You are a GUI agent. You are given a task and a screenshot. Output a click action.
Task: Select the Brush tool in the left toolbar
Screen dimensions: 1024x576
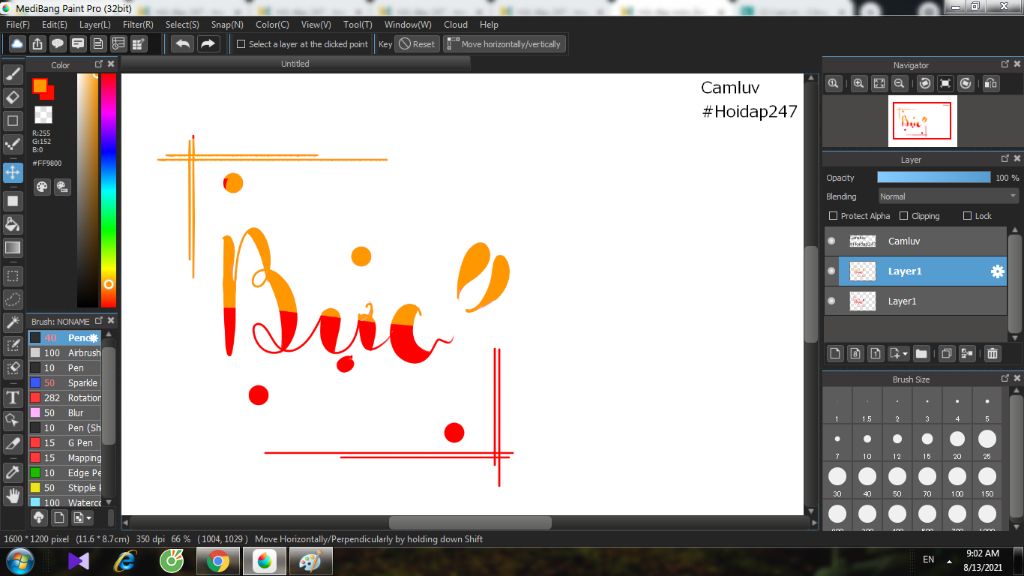(x=12, y=74)
